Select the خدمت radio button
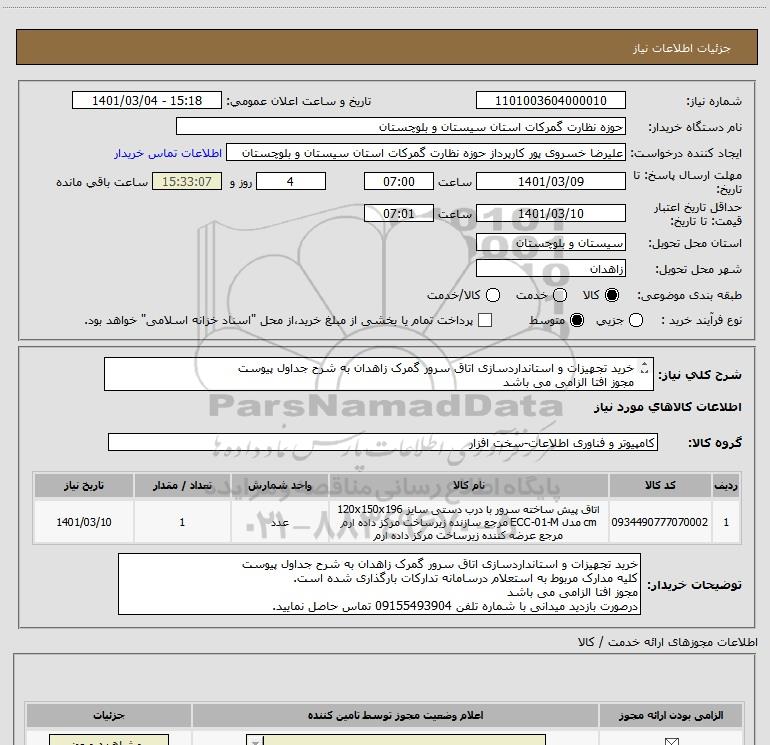The height and width of the screenshot is (745, 770). (560, 295)
